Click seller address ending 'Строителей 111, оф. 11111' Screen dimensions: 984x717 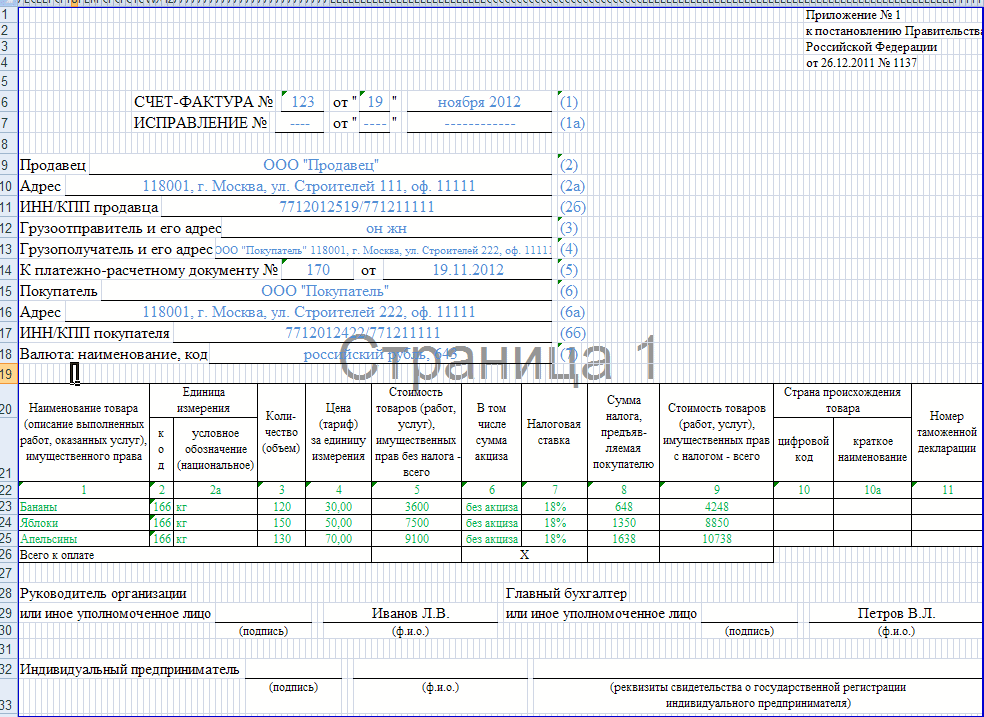309,186
